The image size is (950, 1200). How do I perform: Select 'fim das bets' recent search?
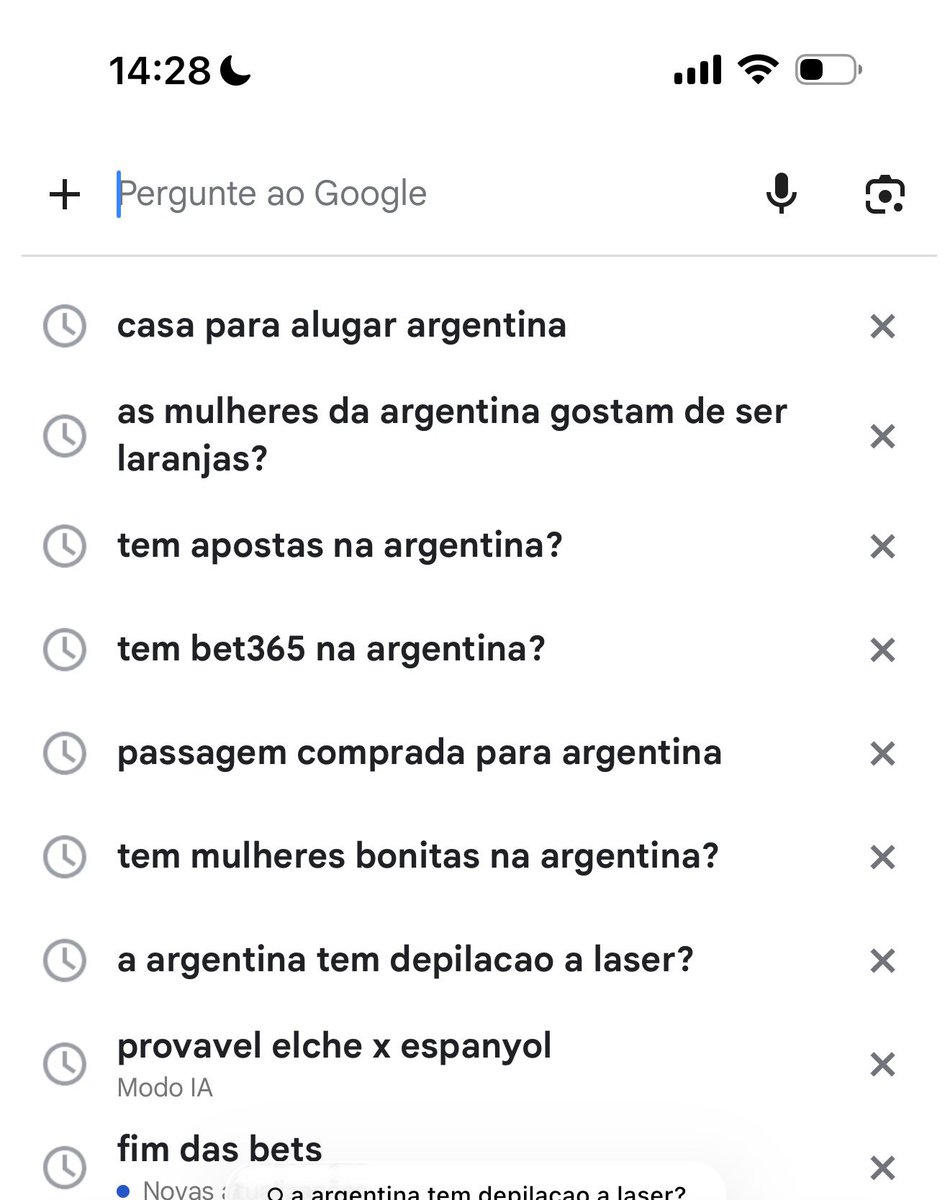220,1149
